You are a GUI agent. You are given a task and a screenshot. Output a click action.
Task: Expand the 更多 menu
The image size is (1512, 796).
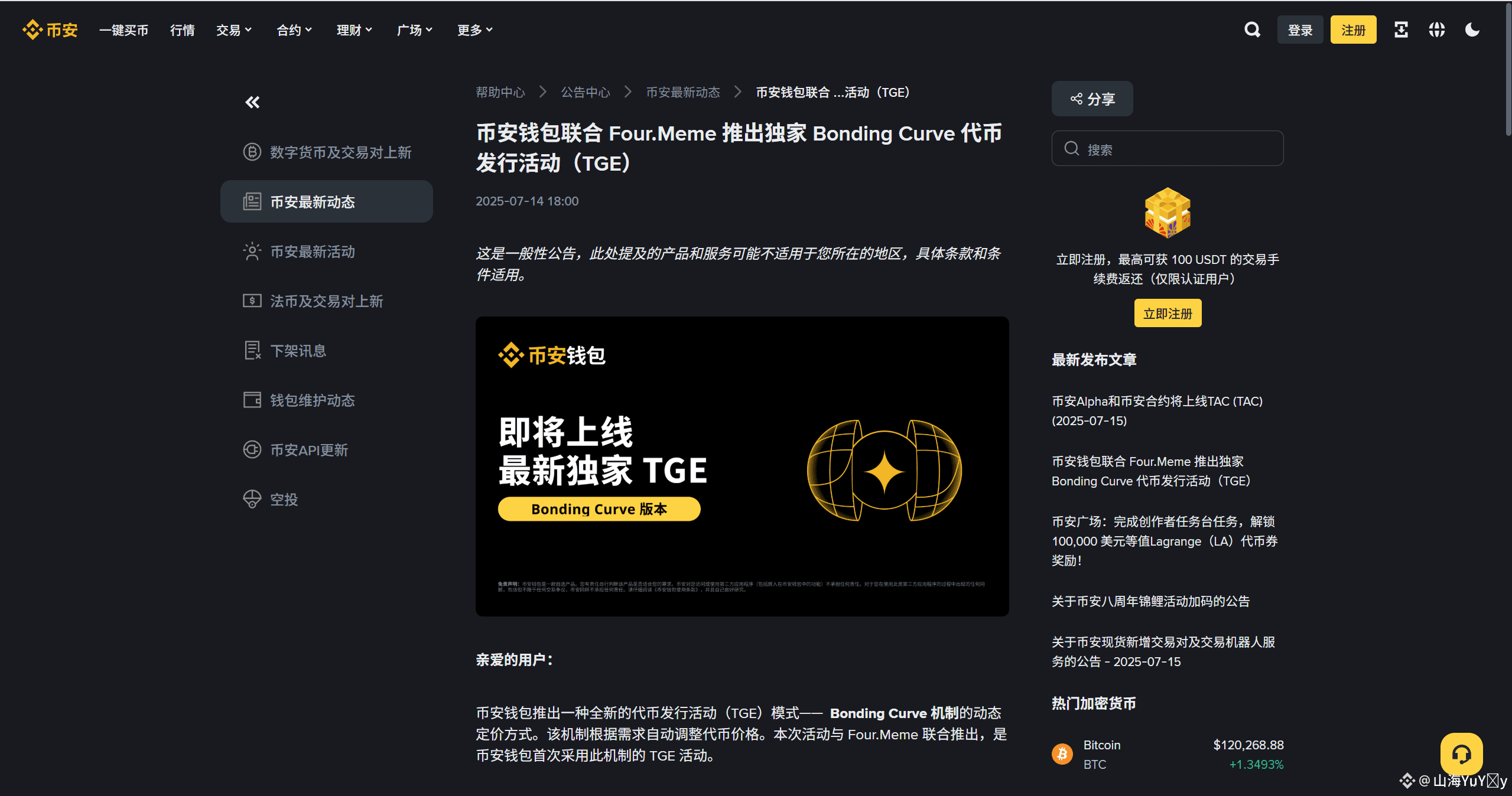[473, 30]
